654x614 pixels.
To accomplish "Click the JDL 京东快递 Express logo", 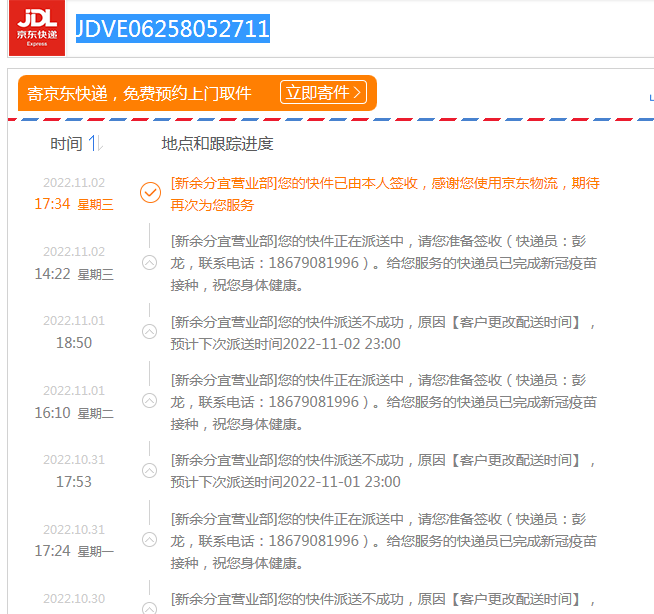I will pos(37,28).
